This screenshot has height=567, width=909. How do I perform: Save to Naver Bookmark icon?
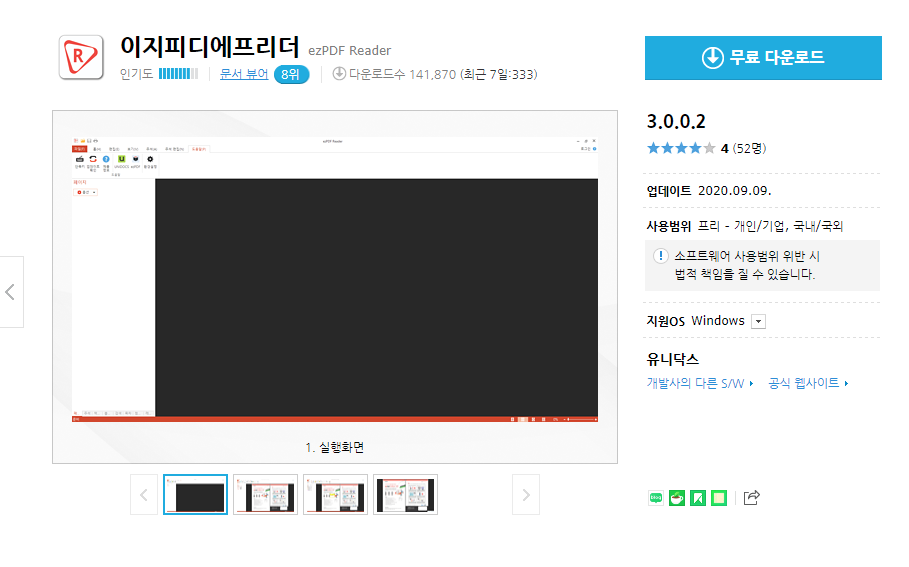click(x=698, y=497)
